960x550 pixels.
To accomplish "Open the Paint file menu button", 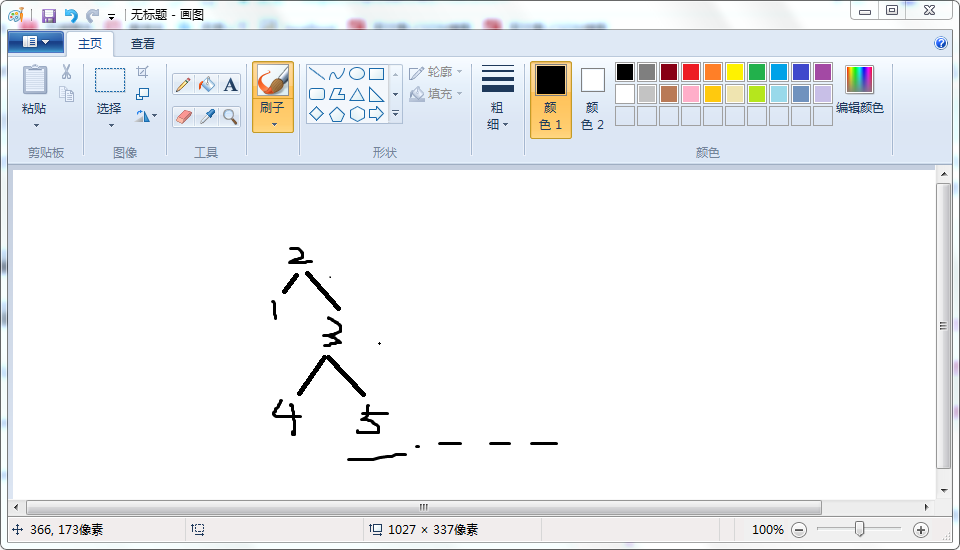I will click(36, 42).
